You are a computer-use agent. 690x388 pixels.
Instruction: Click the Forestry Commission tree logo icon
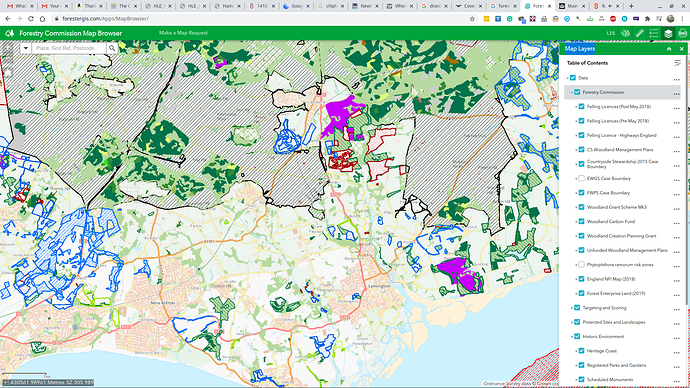[x=10, y=33]
